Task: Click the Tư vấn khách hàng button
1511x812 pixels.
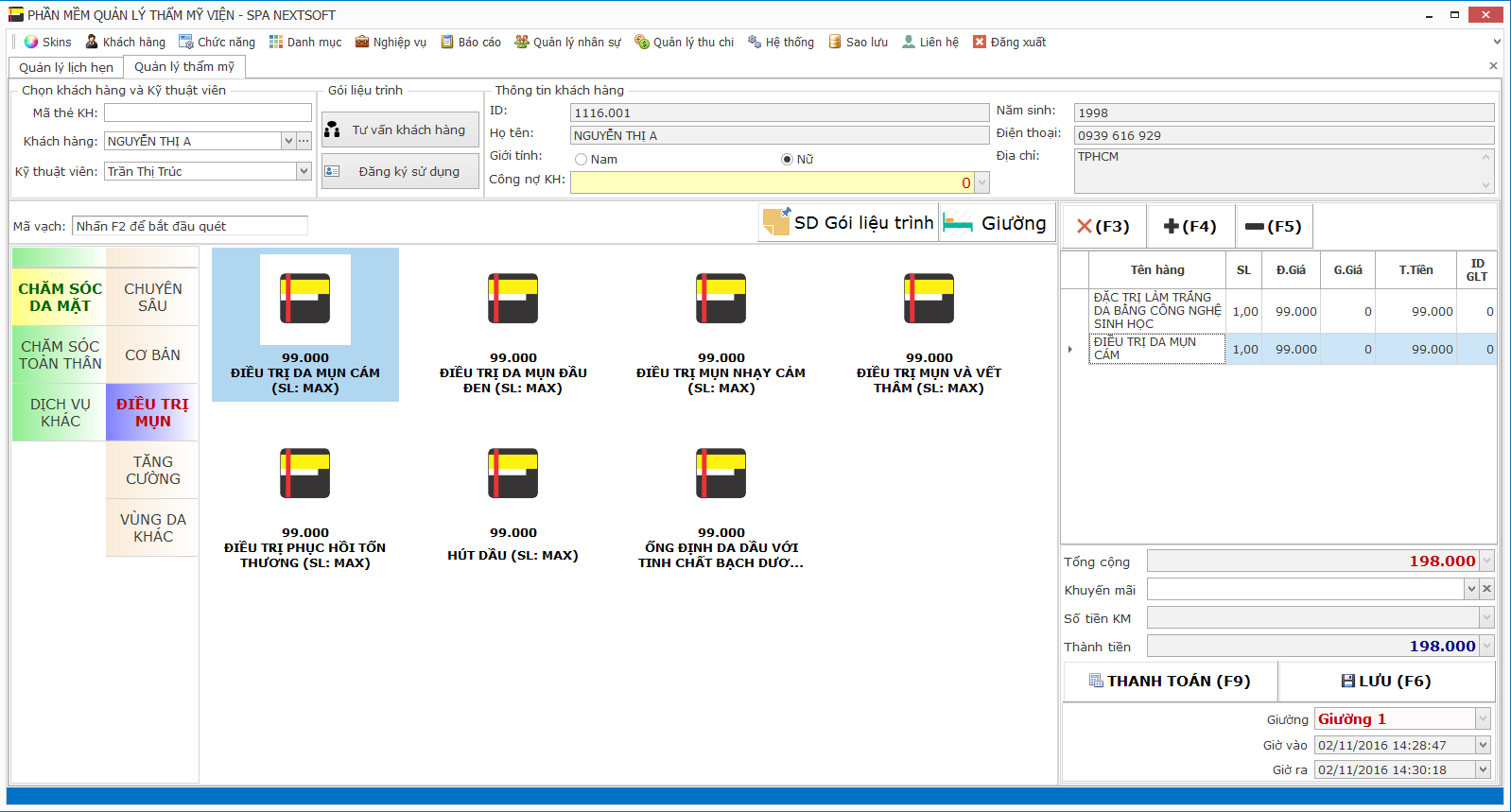Action: pos(400,130)
